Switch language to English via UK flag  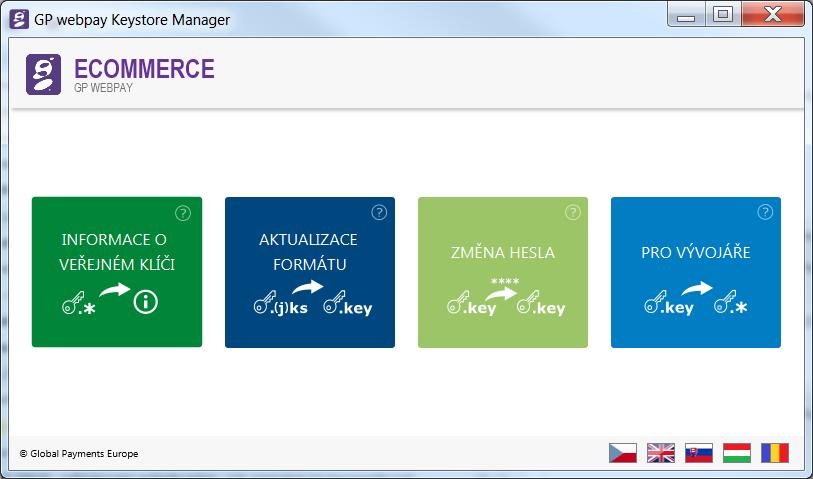click(x=661, y=453)
